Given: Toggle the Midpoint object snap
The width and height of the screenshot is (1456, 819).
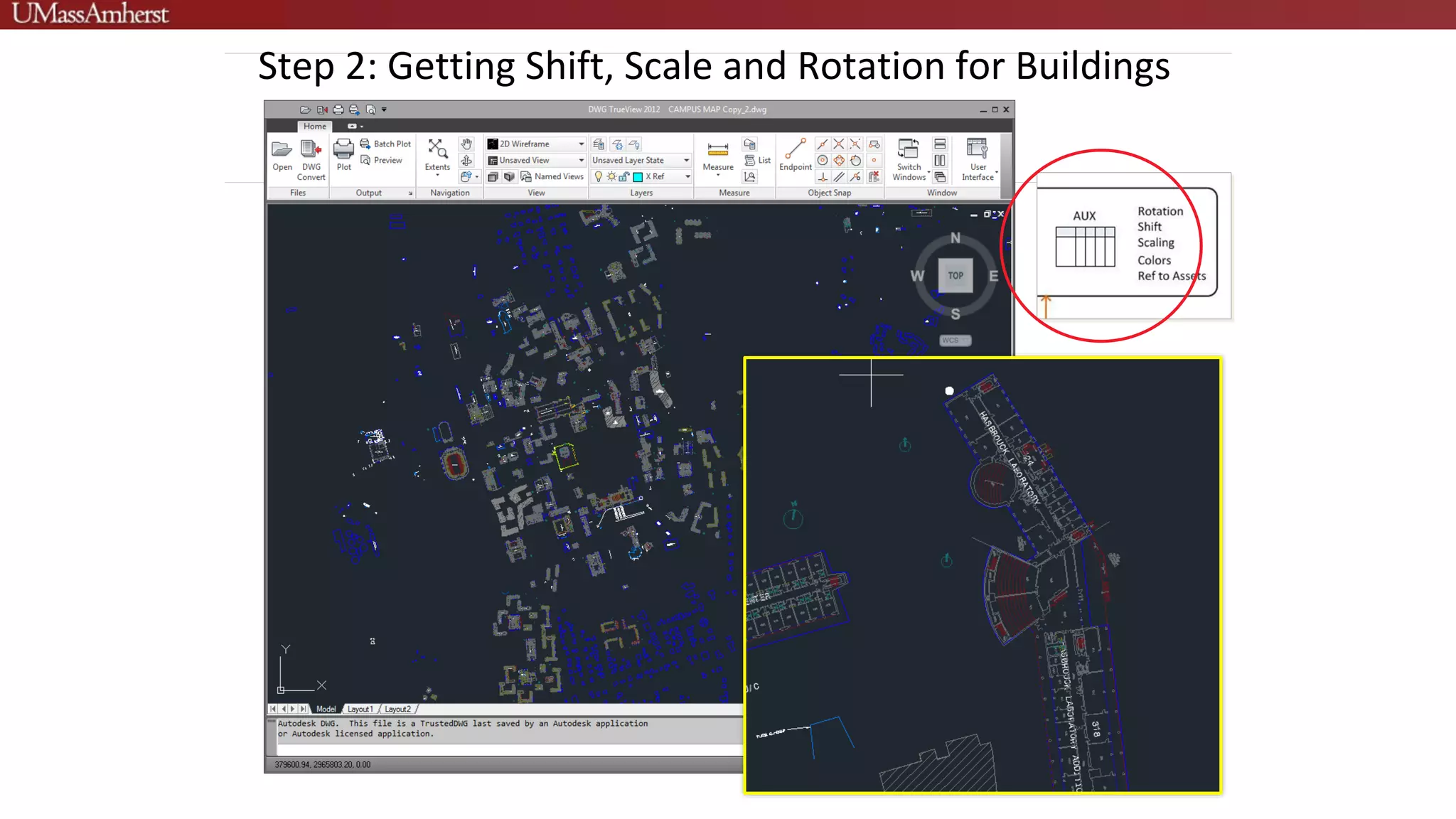Looking at the screenshot, I should tap(822, 144).
